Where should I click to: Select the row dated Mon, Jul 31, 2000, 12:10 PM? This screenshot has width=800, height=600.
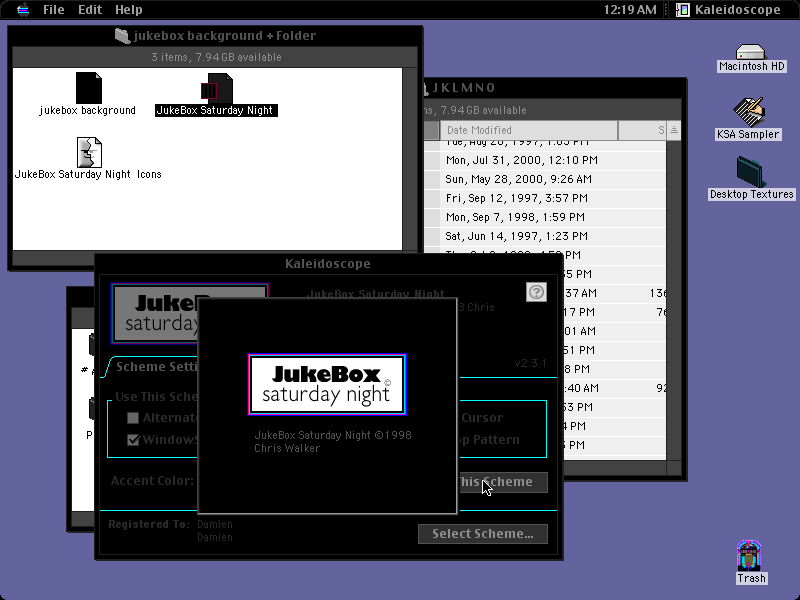point(545,160)
